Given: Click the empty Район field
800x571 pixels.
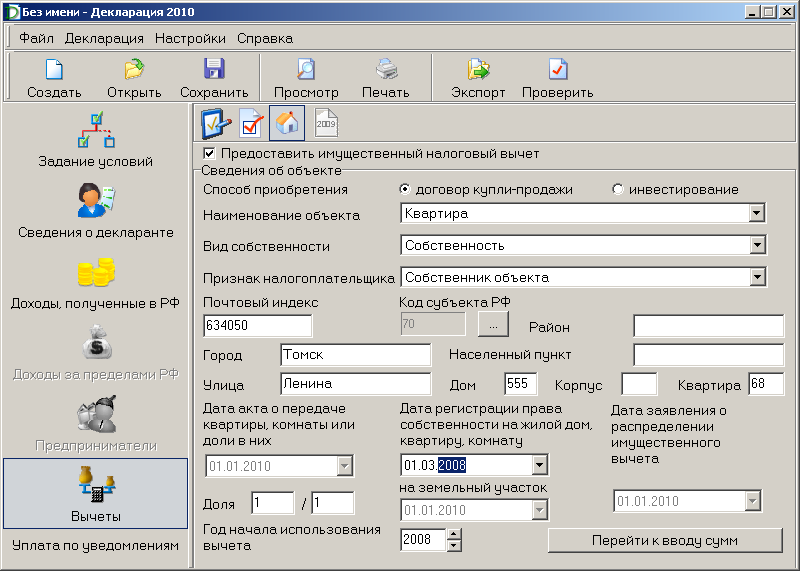Looking at the screenshot, I should tap(709, 326).
